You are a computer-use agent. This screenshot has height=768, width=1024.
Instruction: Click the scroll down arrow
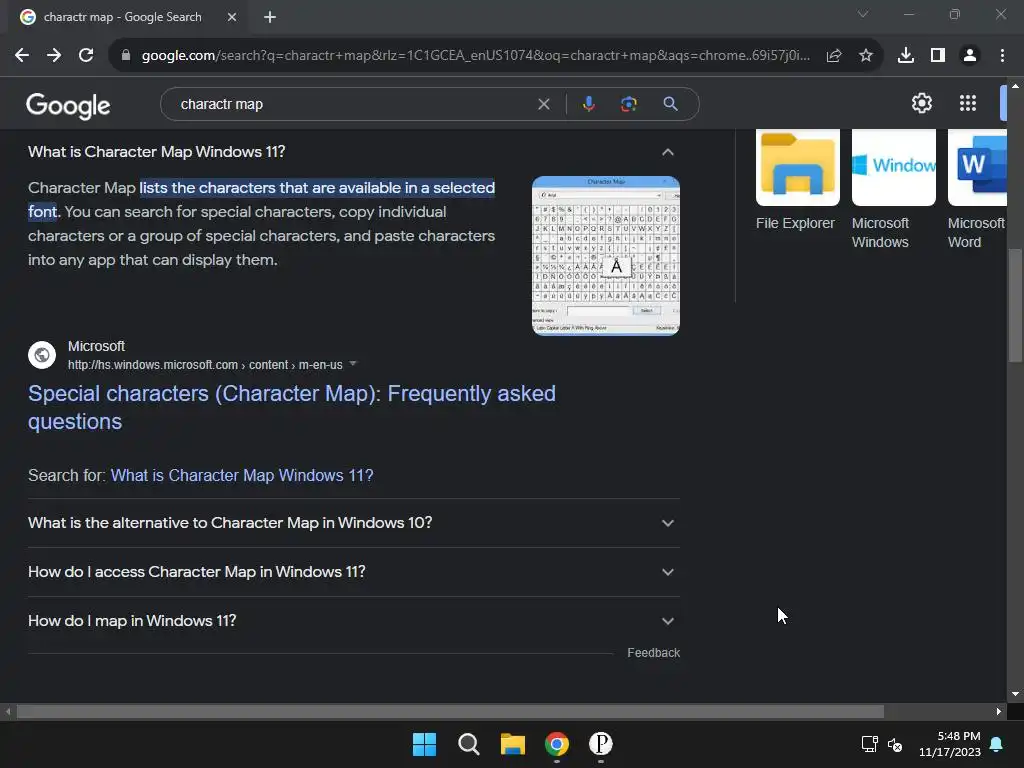[x=1015, y=694]
